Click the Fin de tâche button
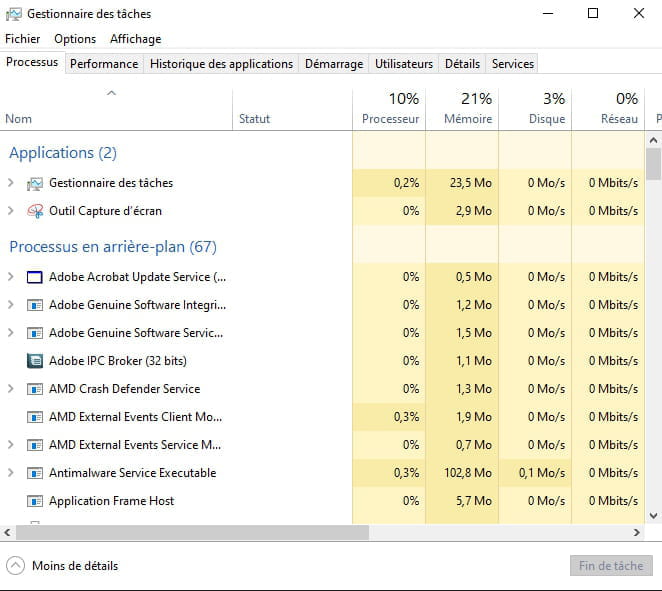 click(x=611, y=566)
